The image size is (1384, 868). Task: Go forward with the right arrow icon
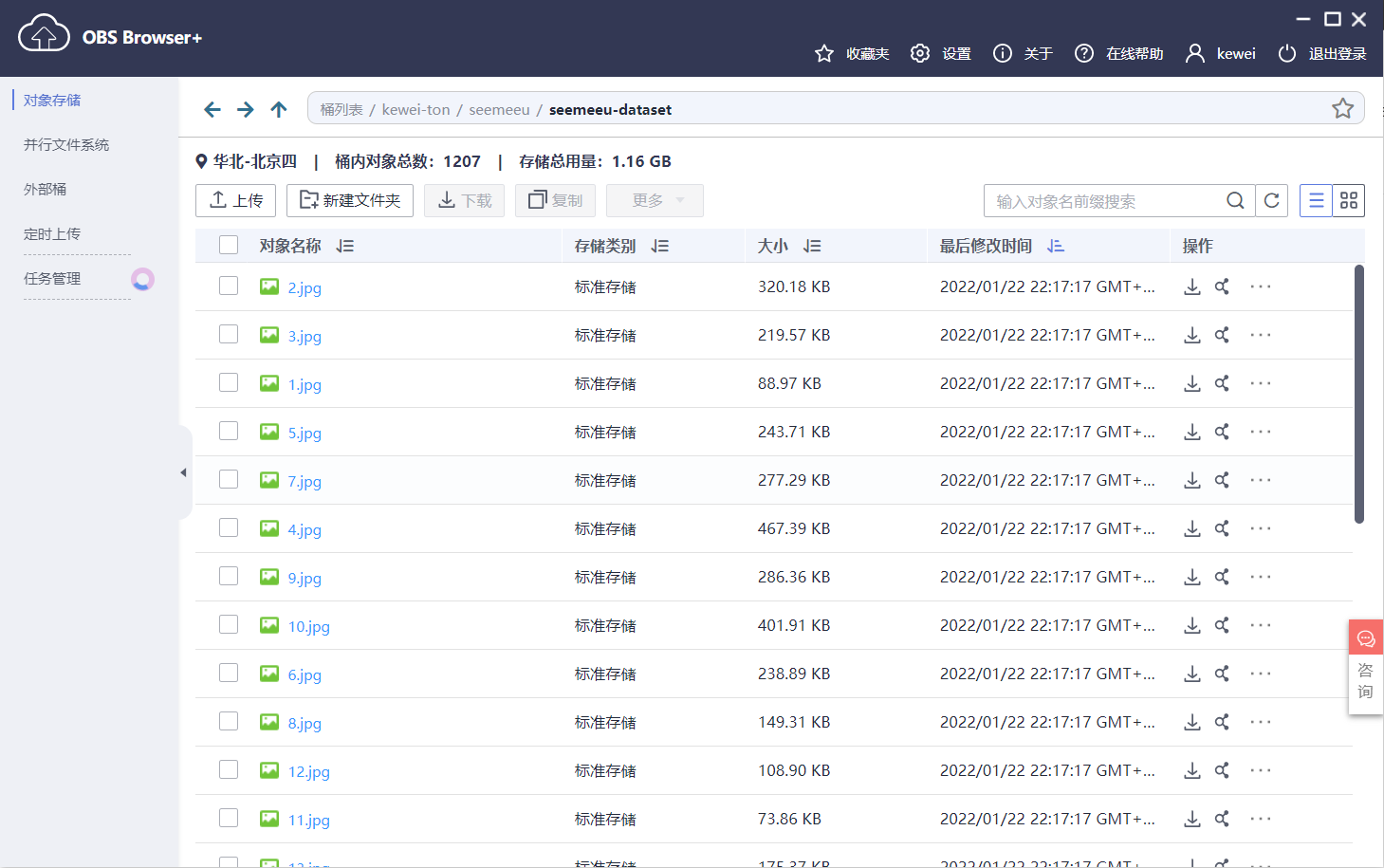click(246, 110)
